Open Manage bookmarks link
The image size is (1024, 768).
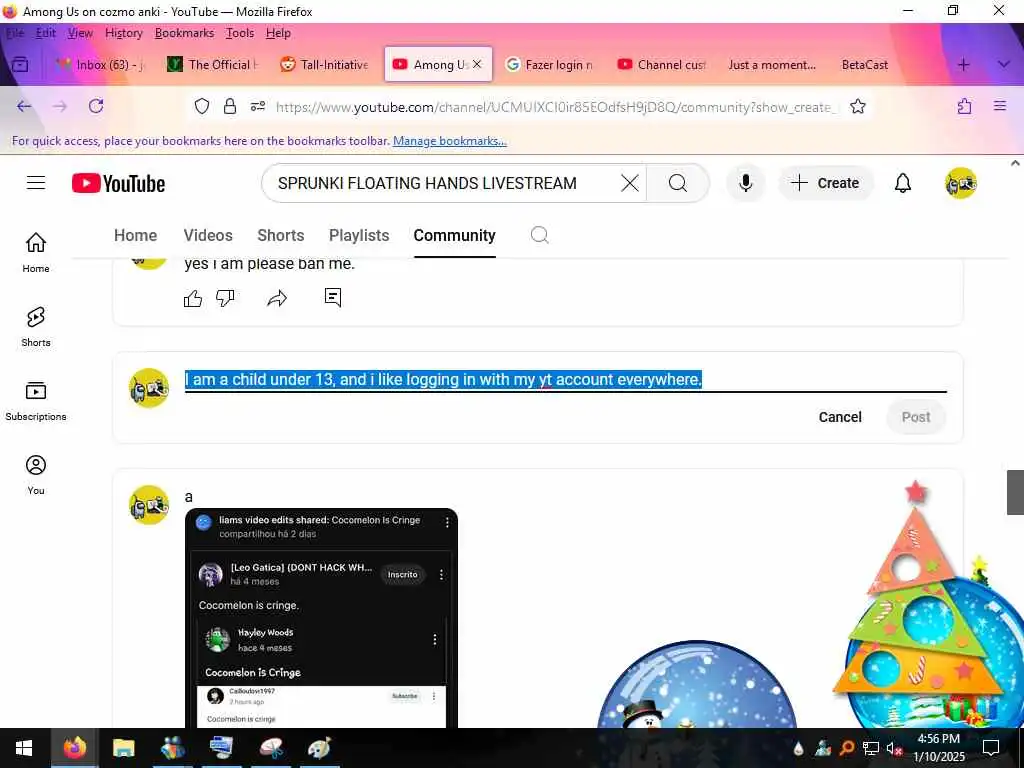[449, 141]
